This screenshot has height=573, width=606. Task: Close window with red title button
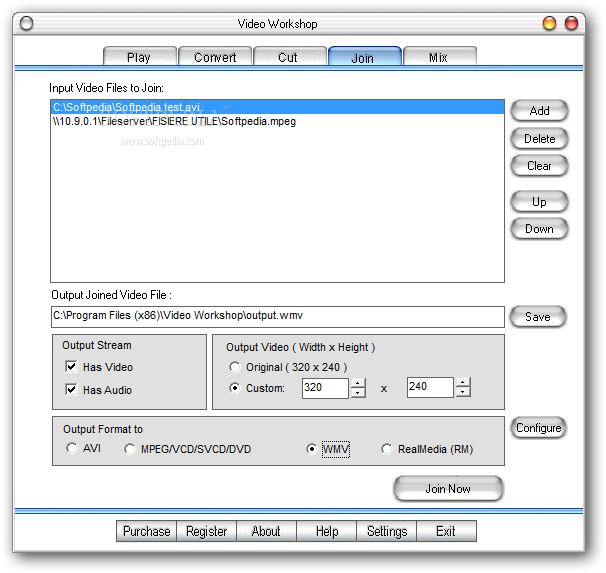[x=572, y=23]
